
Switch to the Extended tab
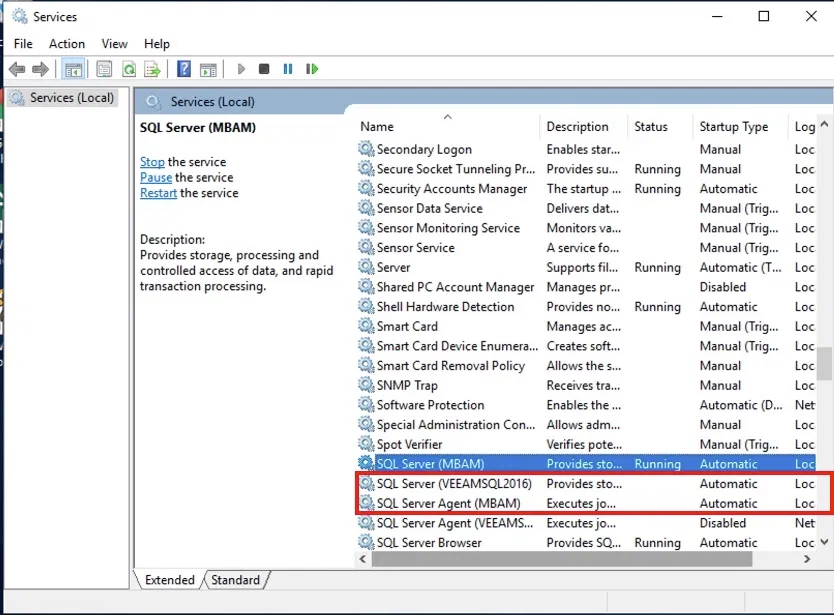coord(169,579)
